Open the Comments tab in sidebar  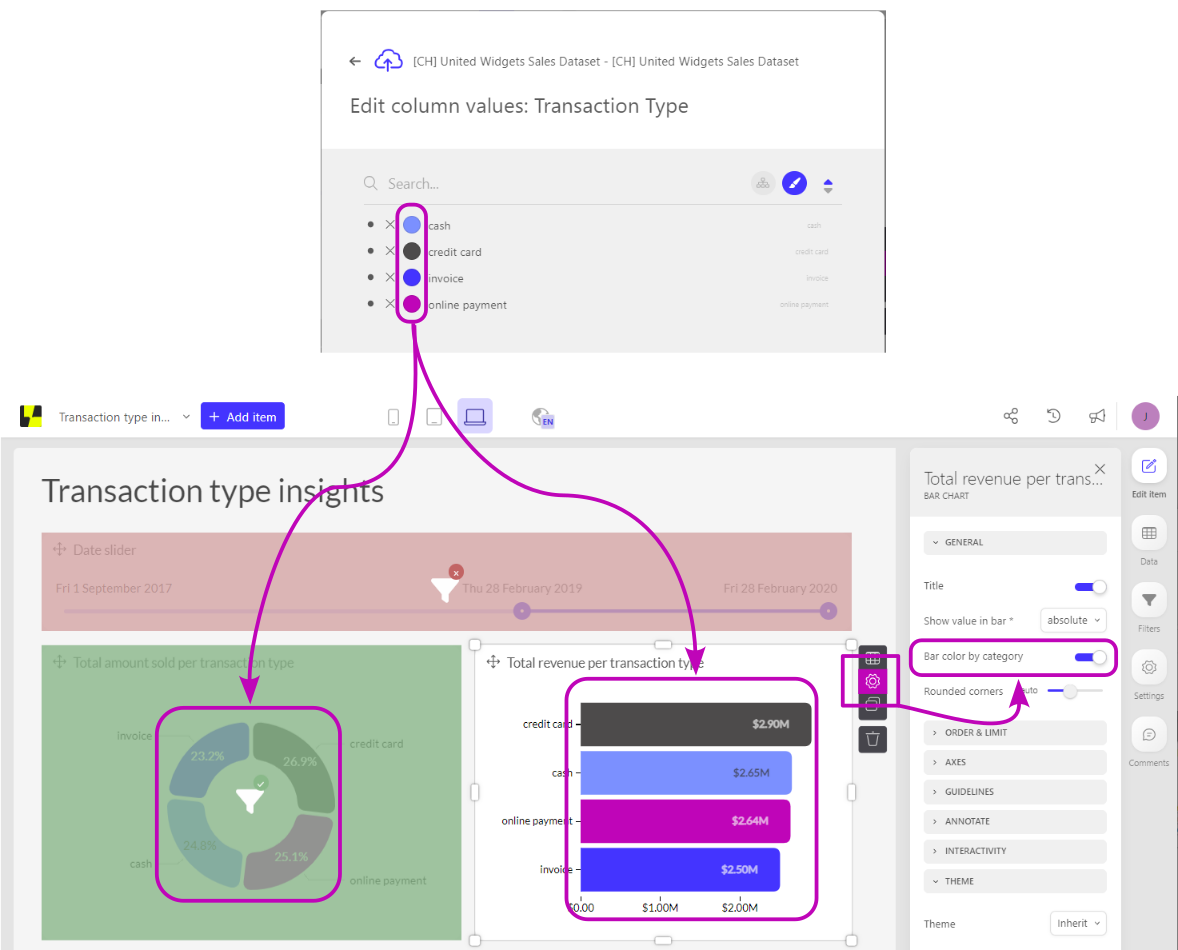coord(1149,735)
